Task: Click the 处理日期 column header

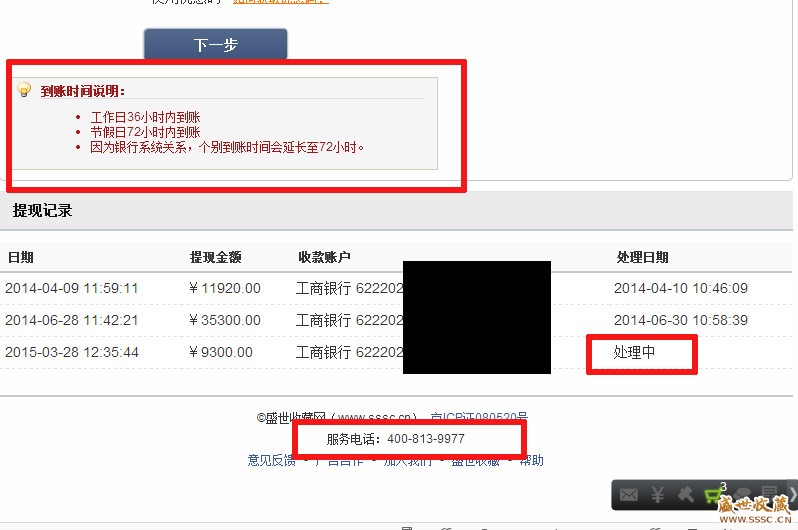Action: pos(642,257)
